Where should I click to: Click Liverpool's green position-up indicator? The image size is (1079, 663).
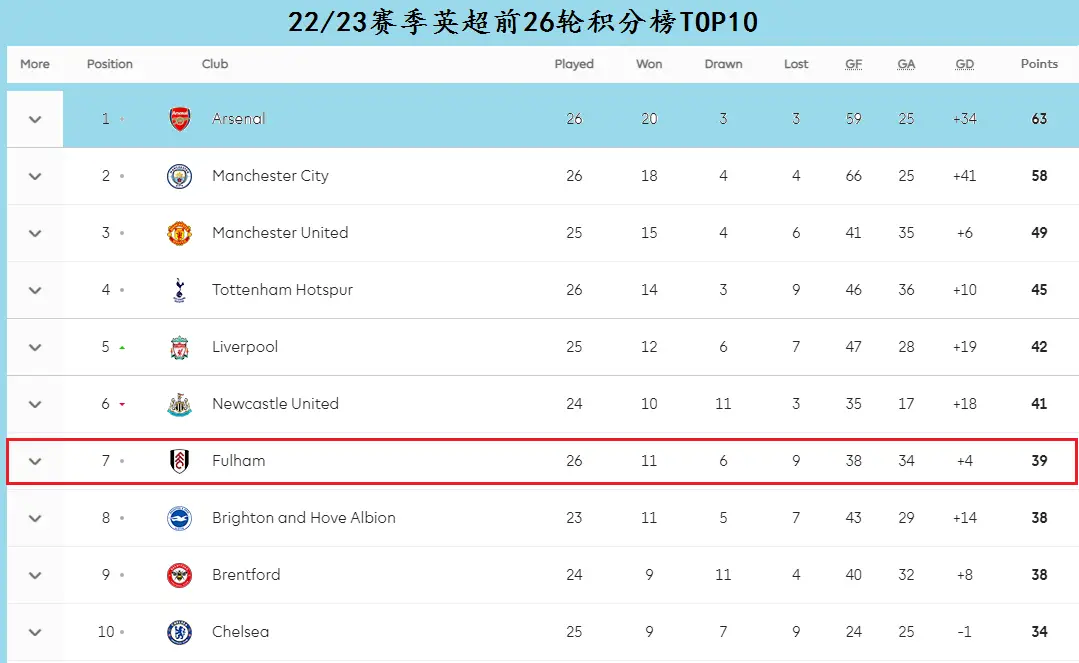[x=122, y=348]
